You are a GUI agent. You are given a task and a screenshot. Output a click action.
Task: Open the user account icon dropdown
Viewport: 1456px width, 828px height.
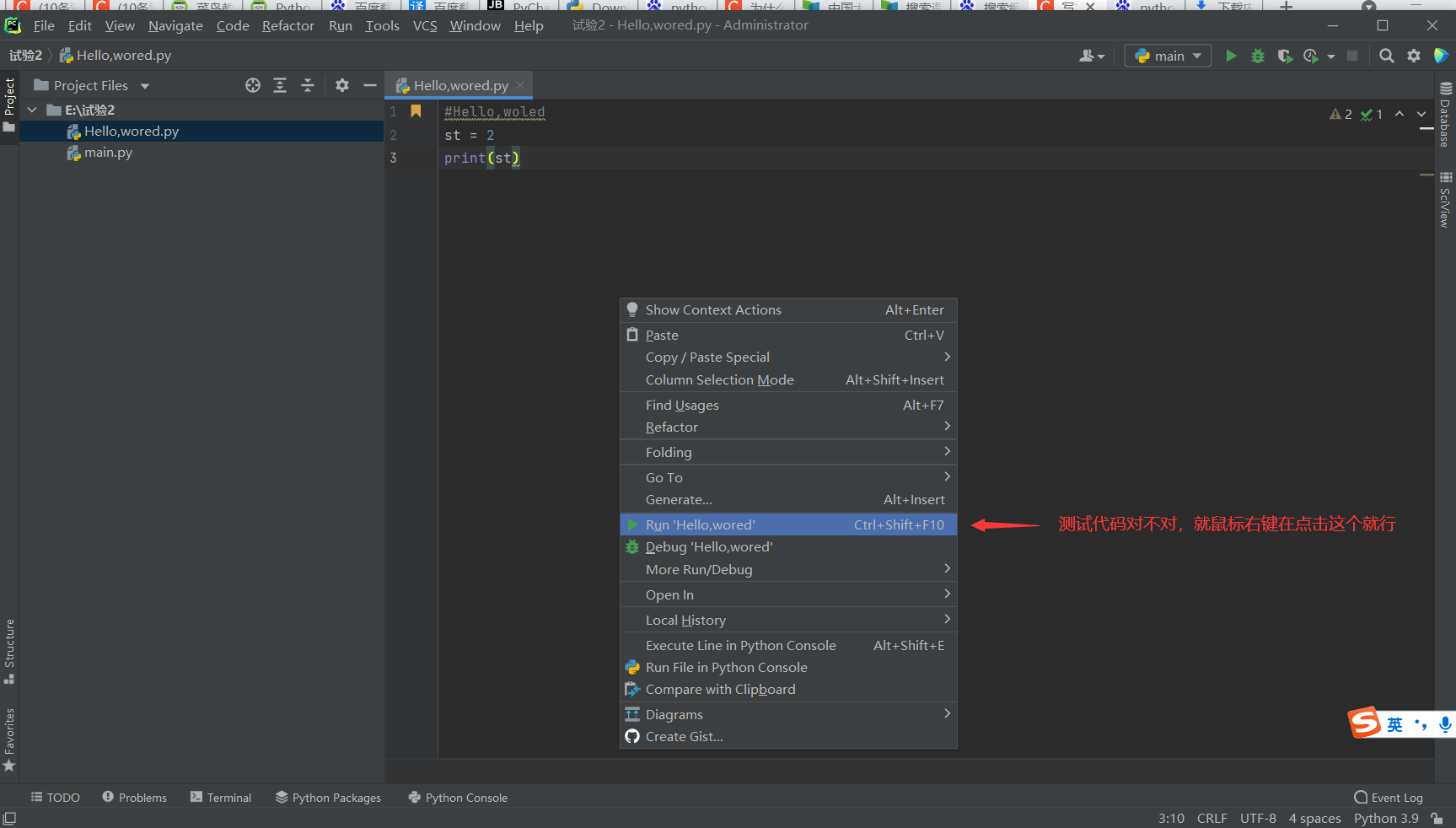pos(1092,56)
